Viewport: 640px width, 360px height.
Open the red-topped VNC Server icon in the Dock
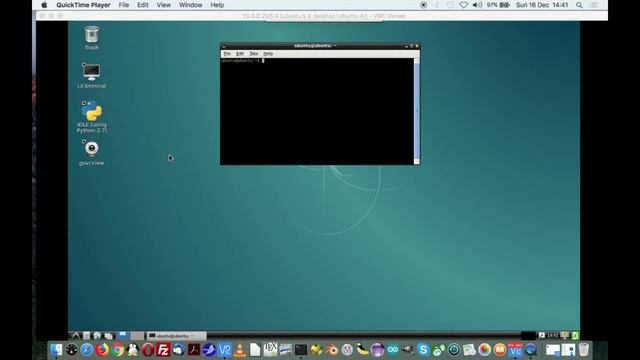pyautogui.click(x=515, y=350)
